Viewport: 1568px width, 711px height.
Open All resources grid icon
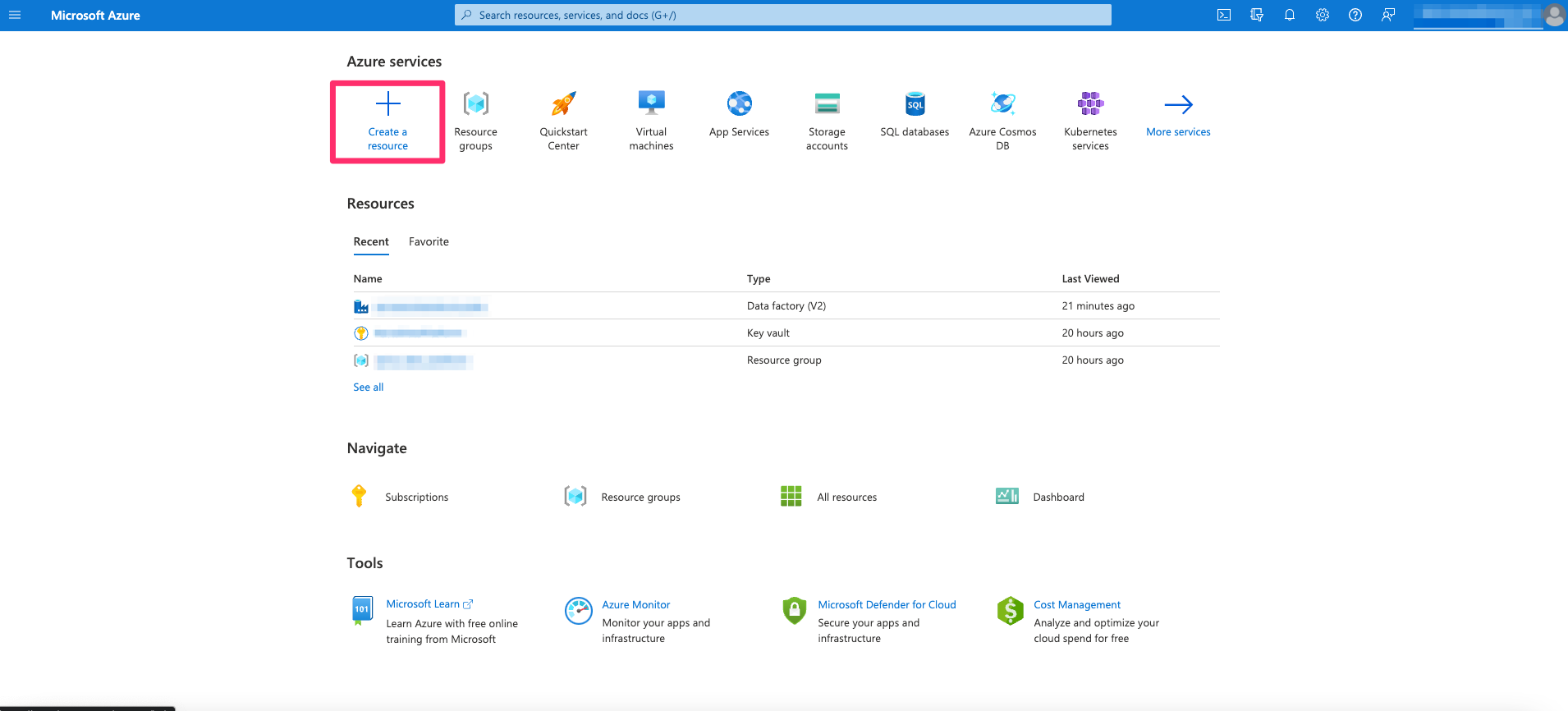pos(791,496)
